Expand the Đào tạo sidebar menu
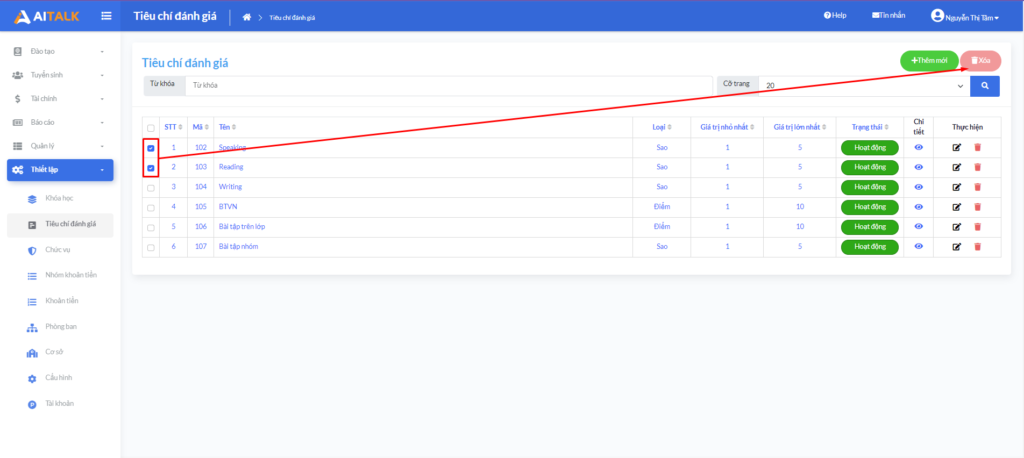The image size is (1024, 458). 59,50
